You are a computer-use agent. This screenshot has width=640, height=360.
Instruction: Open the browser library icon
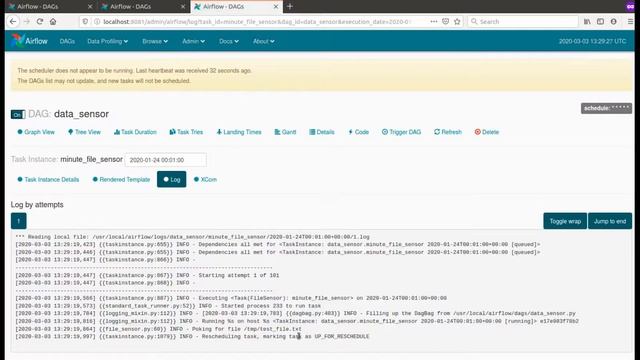point(587,22)
